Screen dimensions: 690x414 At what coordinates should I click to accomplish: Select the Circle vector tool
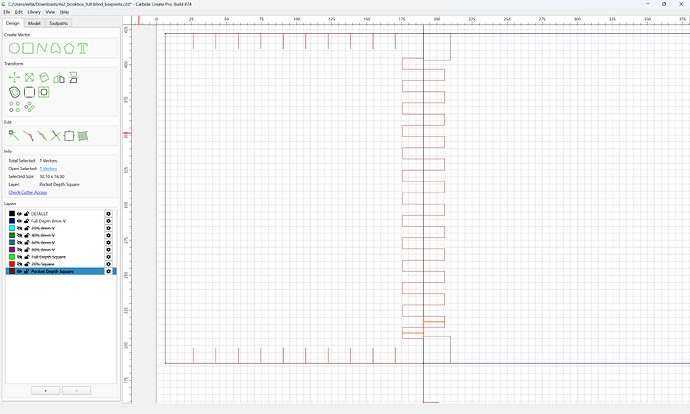[x=15, y=48]
